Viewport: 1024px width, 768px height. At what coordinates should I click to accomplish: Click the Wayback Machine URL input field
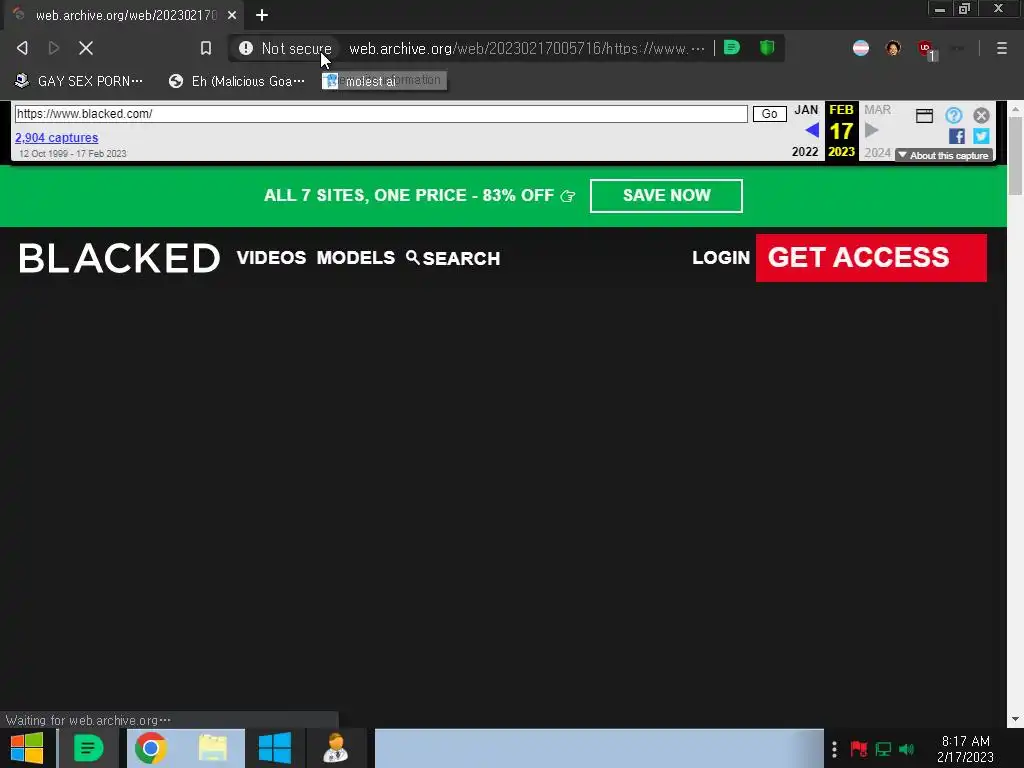381,114
